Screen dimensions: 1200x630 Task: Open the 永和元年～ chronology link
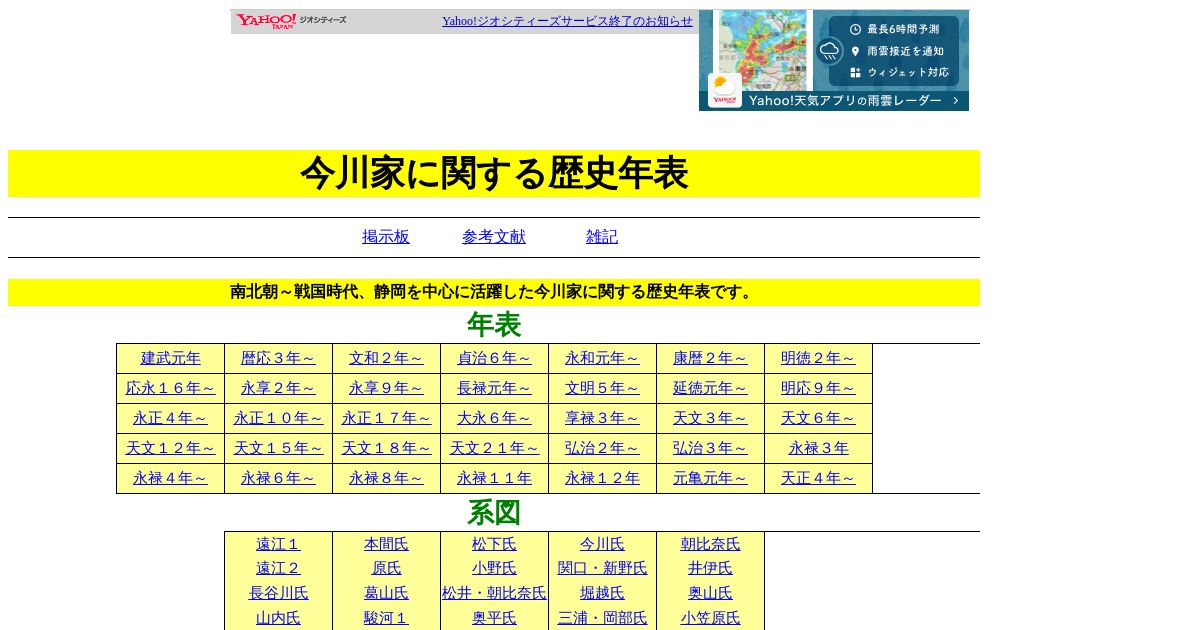[603, 358]
